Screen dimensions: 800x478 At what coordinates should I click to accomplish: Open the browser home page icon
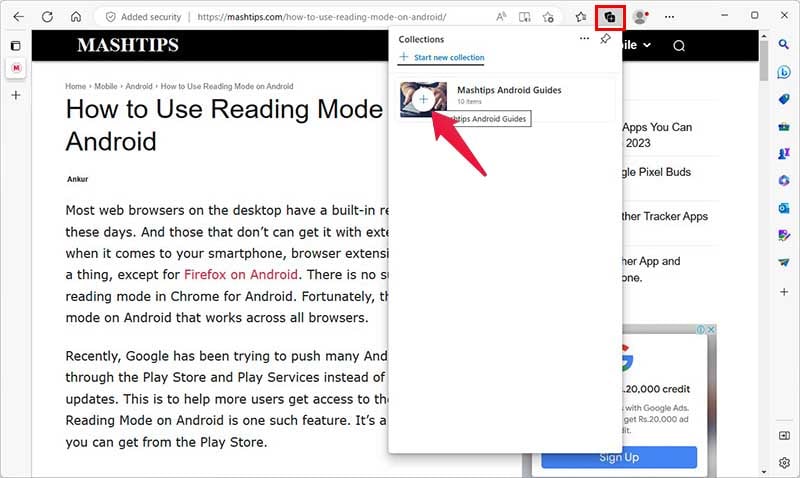[x=76, y=17]
